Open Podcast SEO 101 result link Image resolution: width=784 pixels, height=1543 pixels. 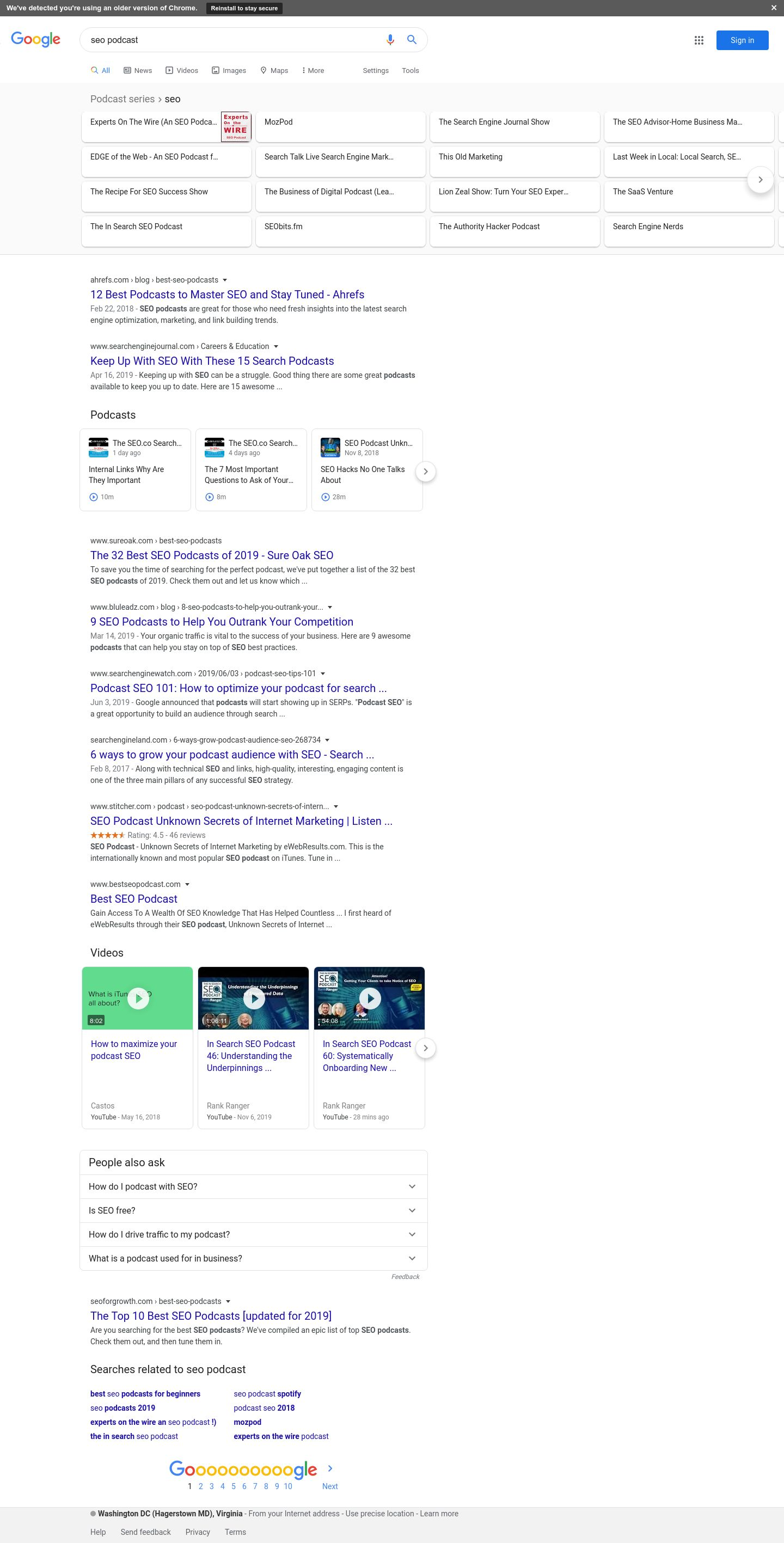238,688
